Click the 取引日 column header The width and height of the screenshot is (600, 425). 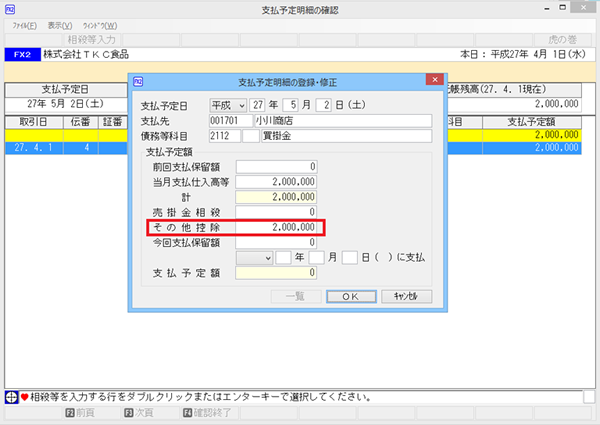click(34, 122)
